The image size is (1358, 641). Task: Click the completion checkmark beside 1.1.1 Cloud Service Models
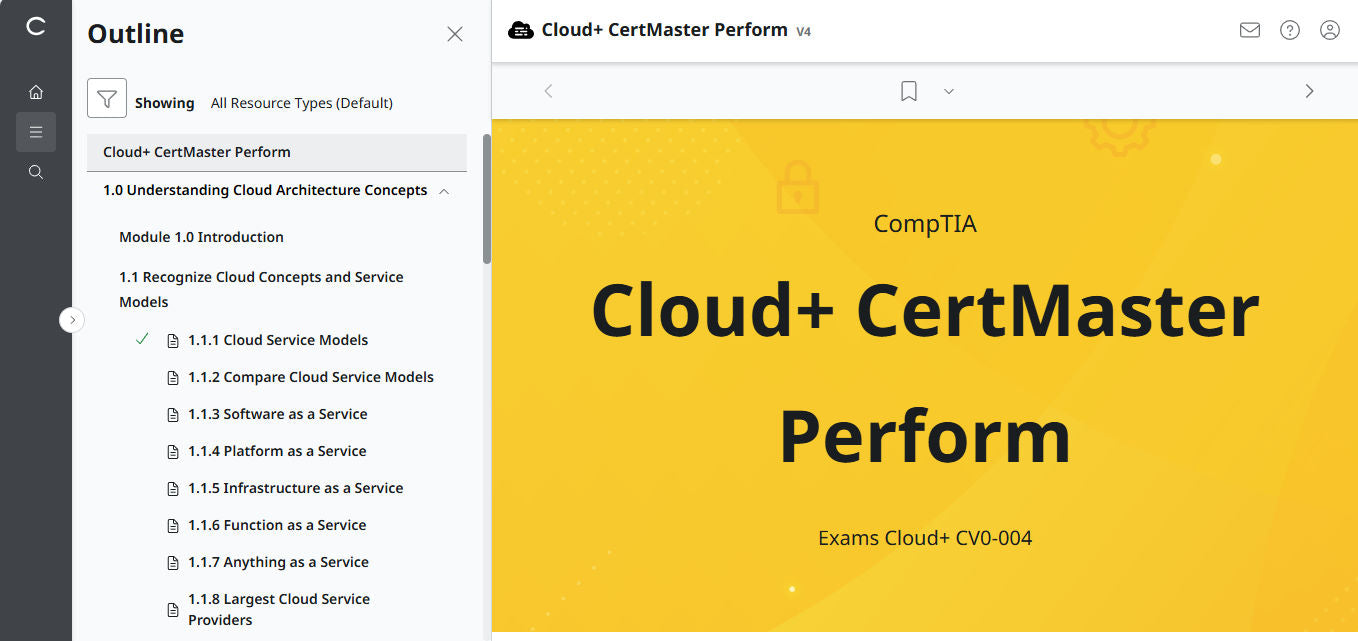(141, 339)
